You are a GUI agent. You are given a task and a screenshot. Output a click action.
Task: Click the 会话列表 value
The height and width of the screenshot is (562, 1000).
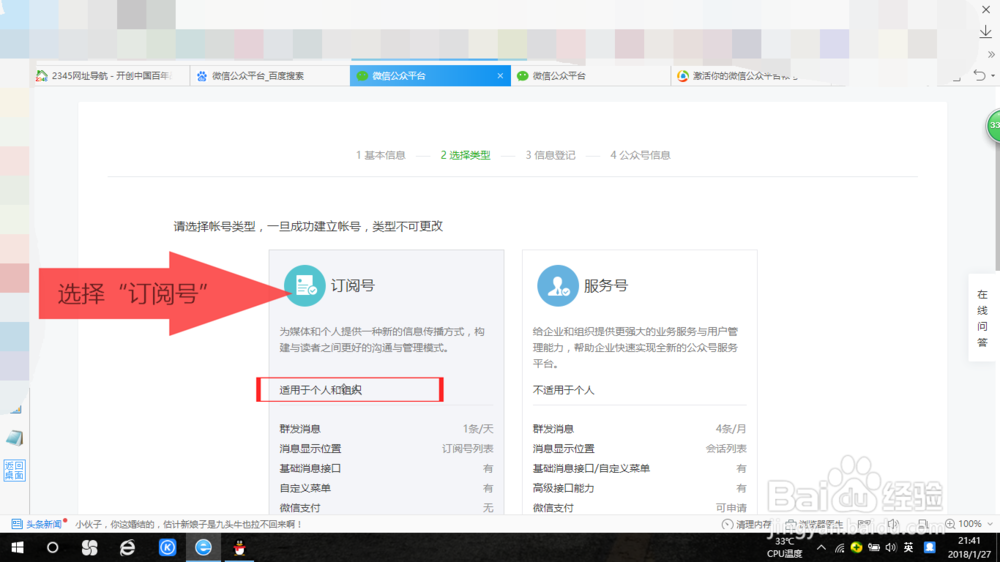pyautogui.click(x=726, y=448)
